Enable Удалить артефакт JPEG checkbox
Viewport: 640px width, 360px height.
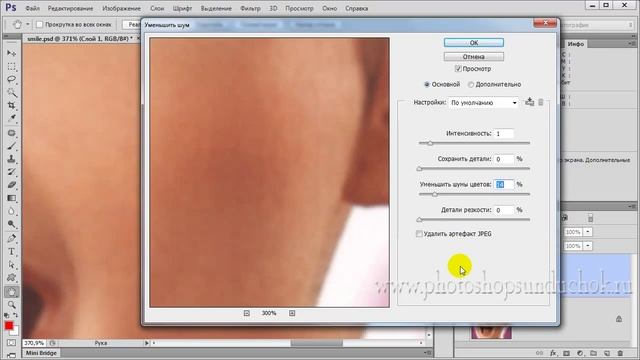click(419, 234)
